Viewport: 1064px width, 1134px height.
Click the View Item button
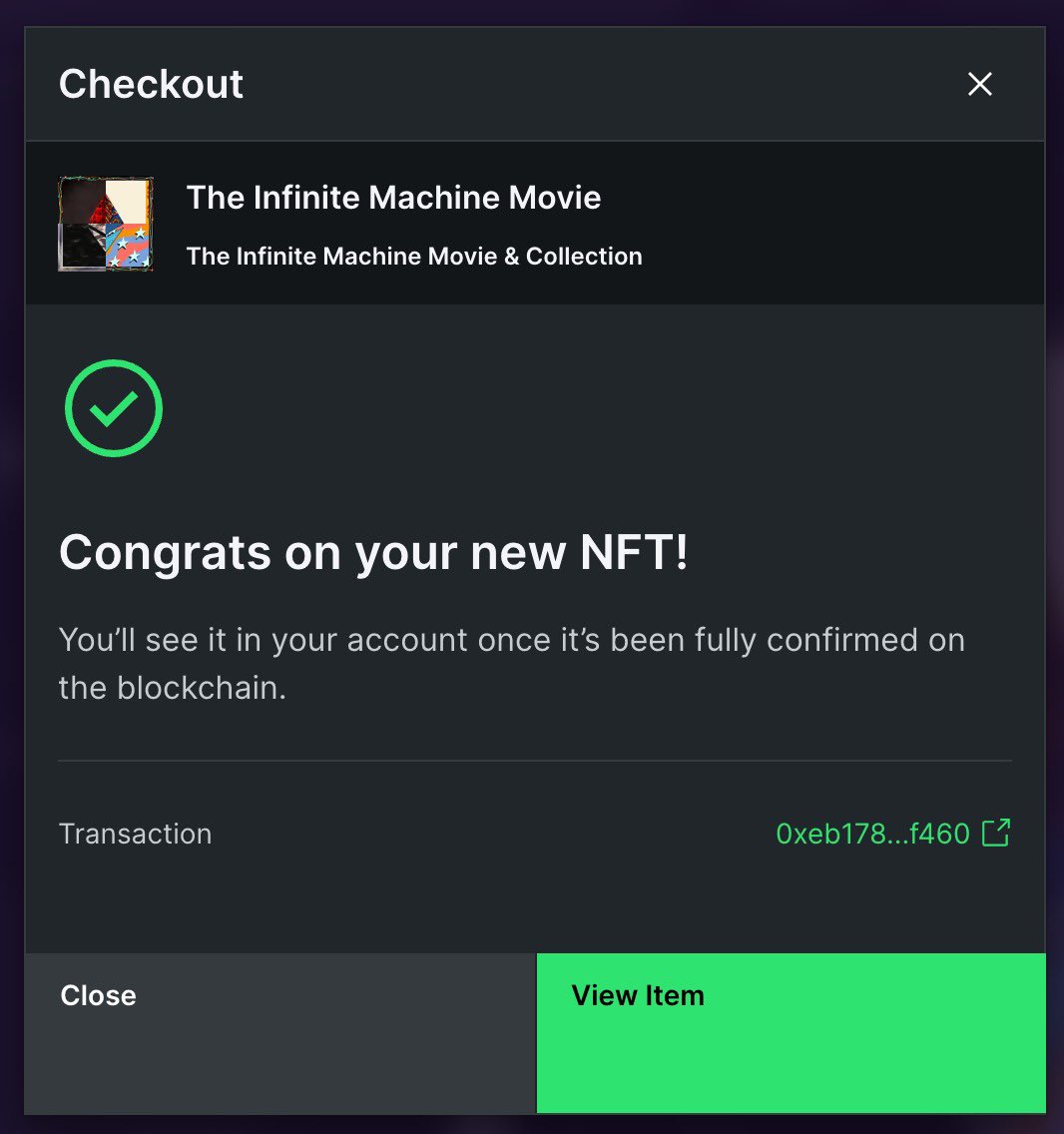[x=791, y=1033]
